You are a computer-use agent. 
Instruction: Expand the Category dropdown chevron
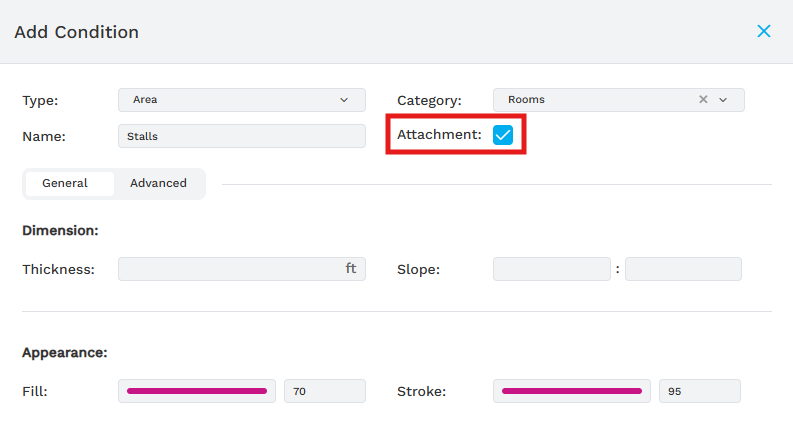[x=723, y=100]
